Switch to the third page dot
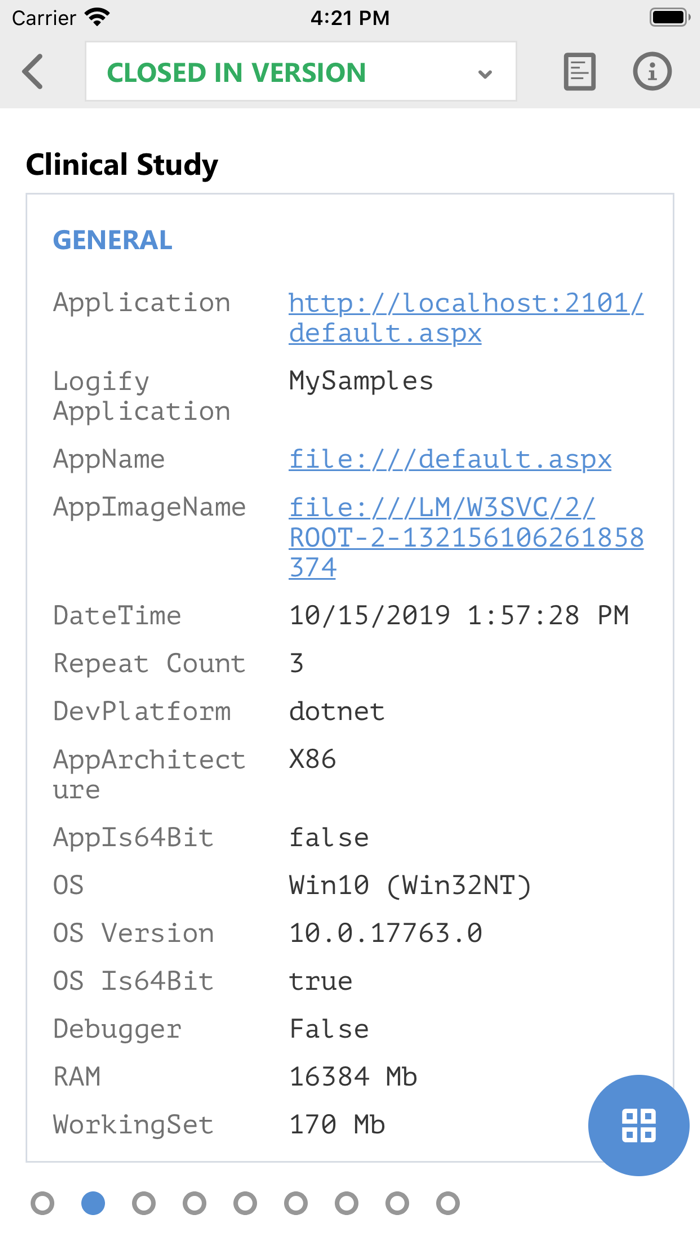 (x=144, y=1202)
